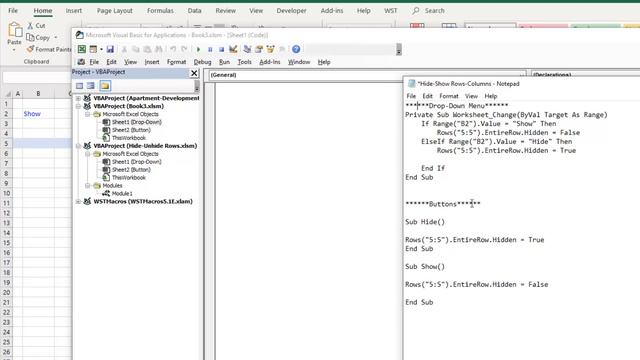The height and width of the screenshot is (360, 640).
Task: Open the Object Browser toolbar icon
Action: click(x=270, y=49)
